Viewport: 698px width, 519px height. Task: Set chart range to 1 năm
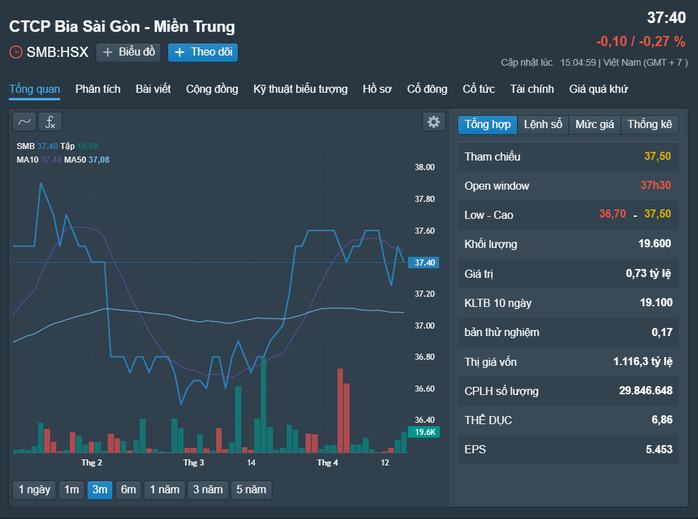[x=164, y=490]
